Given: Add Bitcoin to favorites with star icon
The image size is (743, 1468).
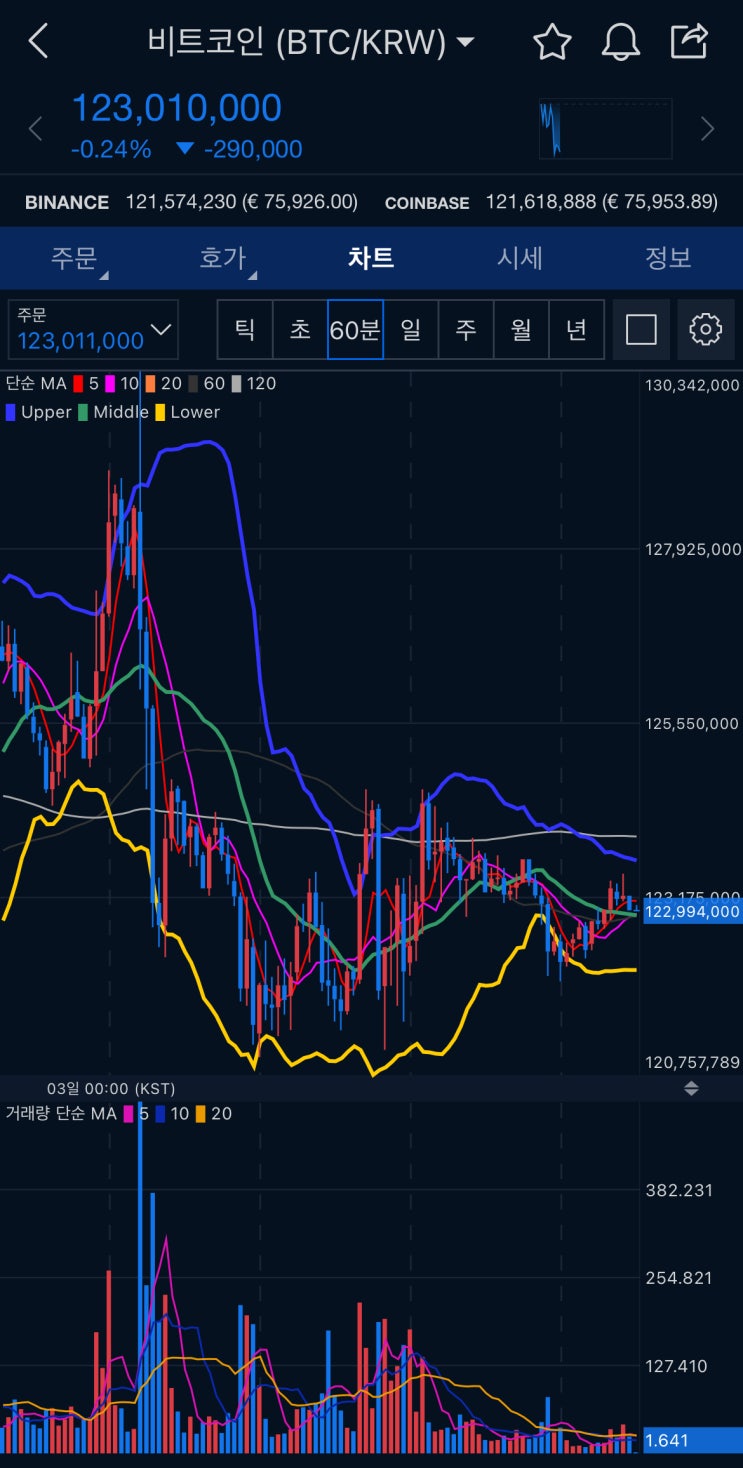Looking at the screenshot, I should tap(552, 42).
